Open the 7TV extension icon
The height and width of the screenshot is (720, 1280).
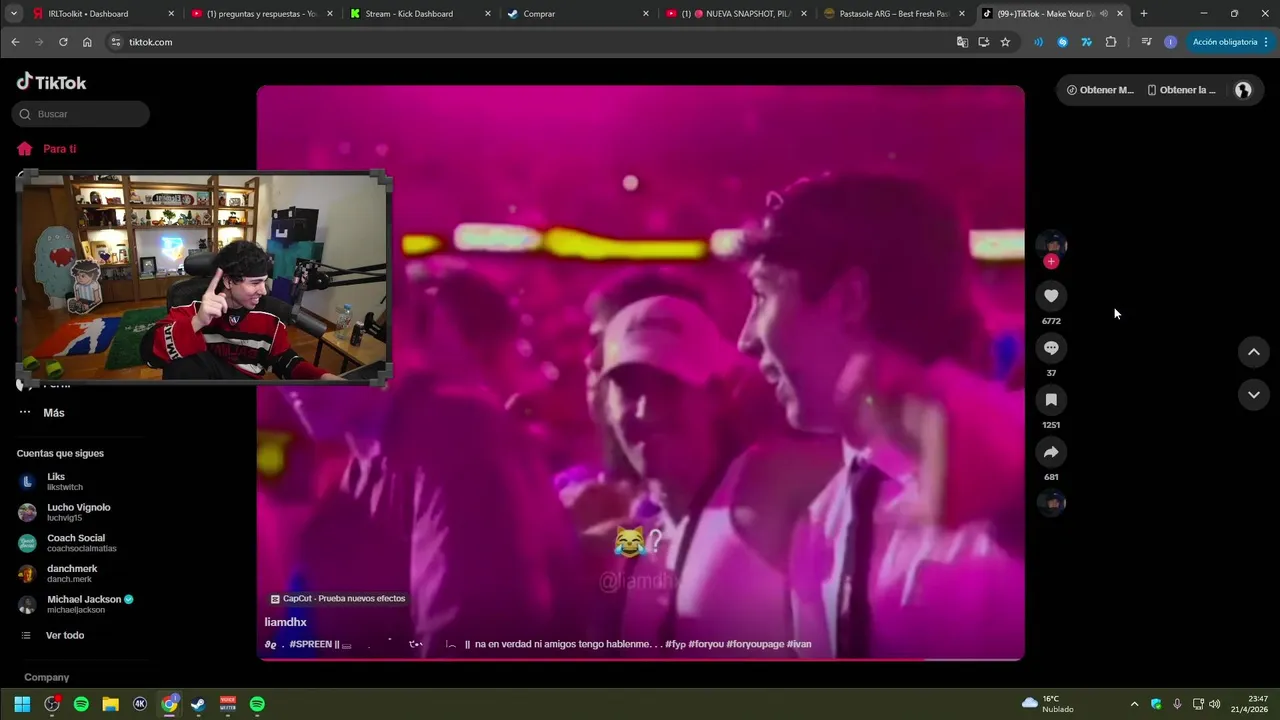1086,42
